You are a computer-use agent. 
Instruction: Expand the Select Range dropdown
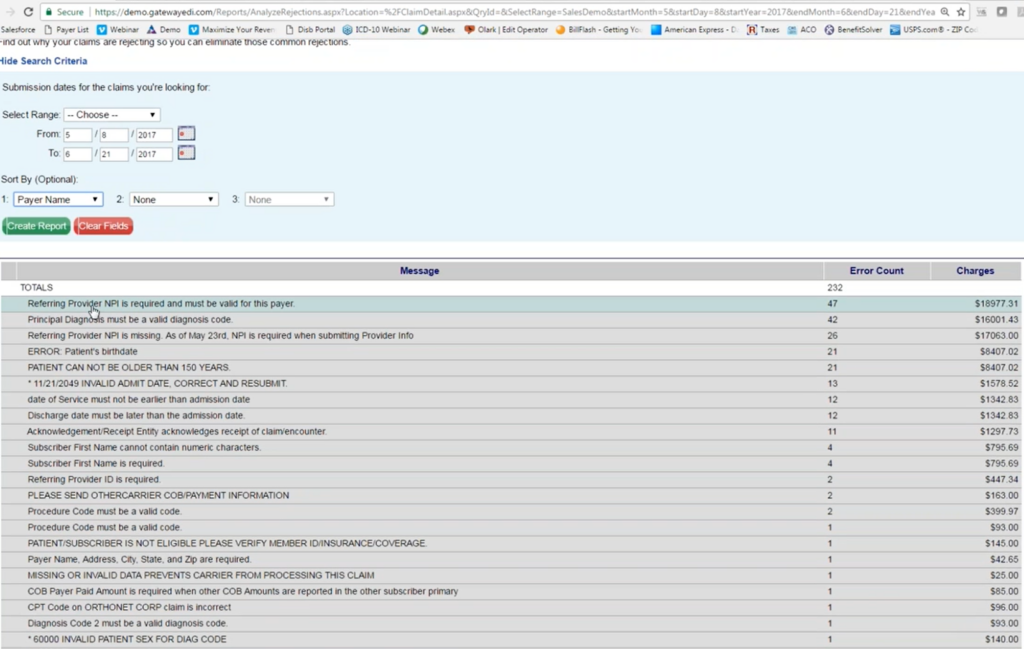[111, 115]
